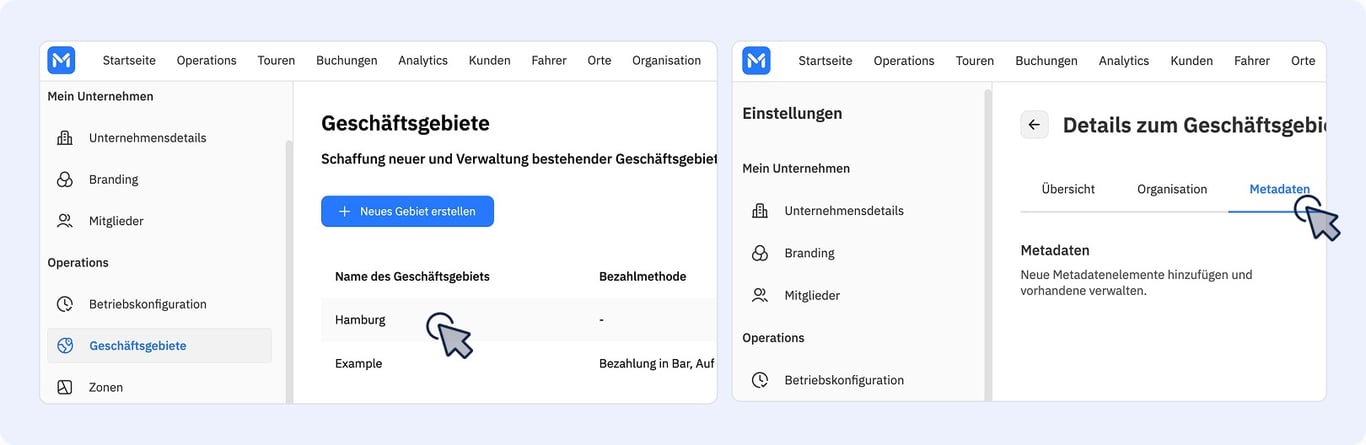Open Touren in left window navbar
The height and width of the screenshot is (445, 1366).
276,60
